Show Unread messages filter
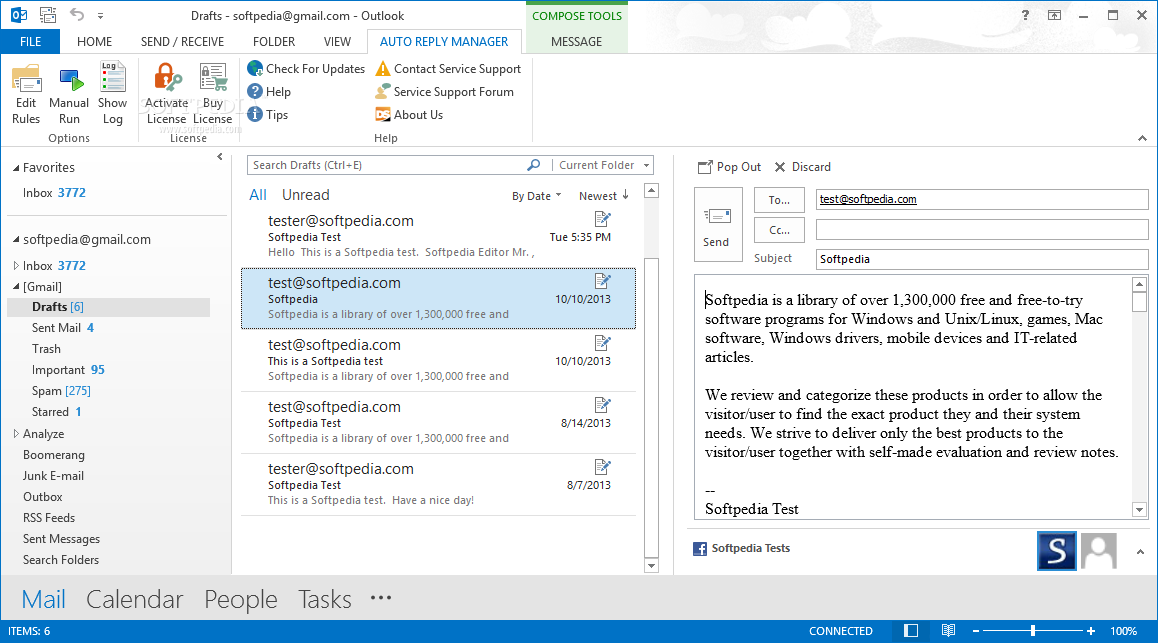This screenshot has height=643, width=1158. (x=306, y=195)
